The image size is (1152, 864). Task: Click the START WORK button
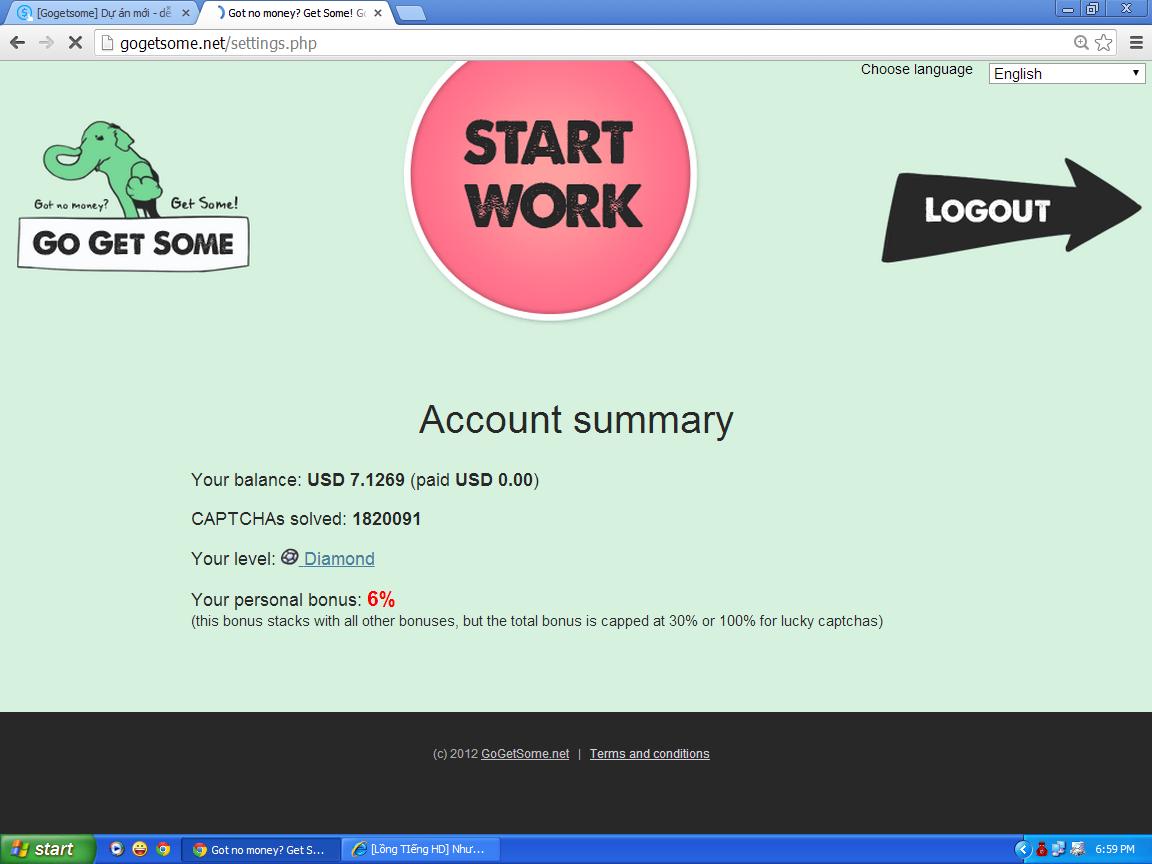point(551,174)
